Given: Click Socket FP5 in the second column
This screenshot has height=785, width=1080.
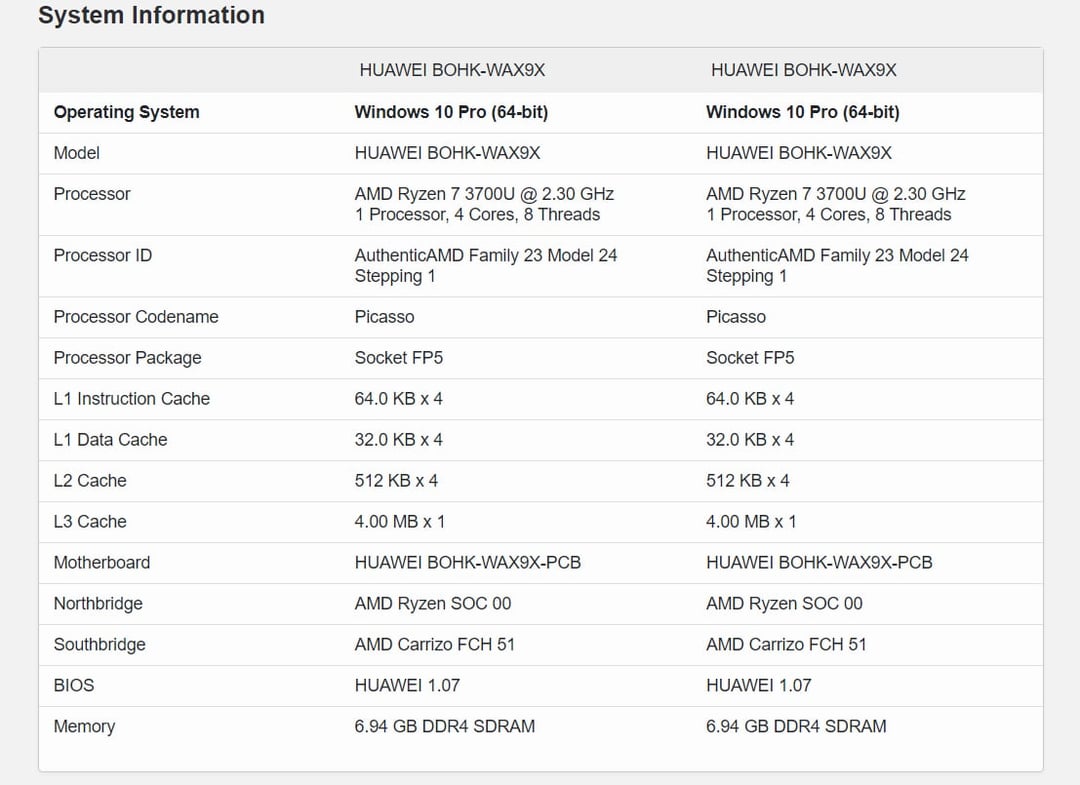Looking at the screenshot, I should (750, 358).
